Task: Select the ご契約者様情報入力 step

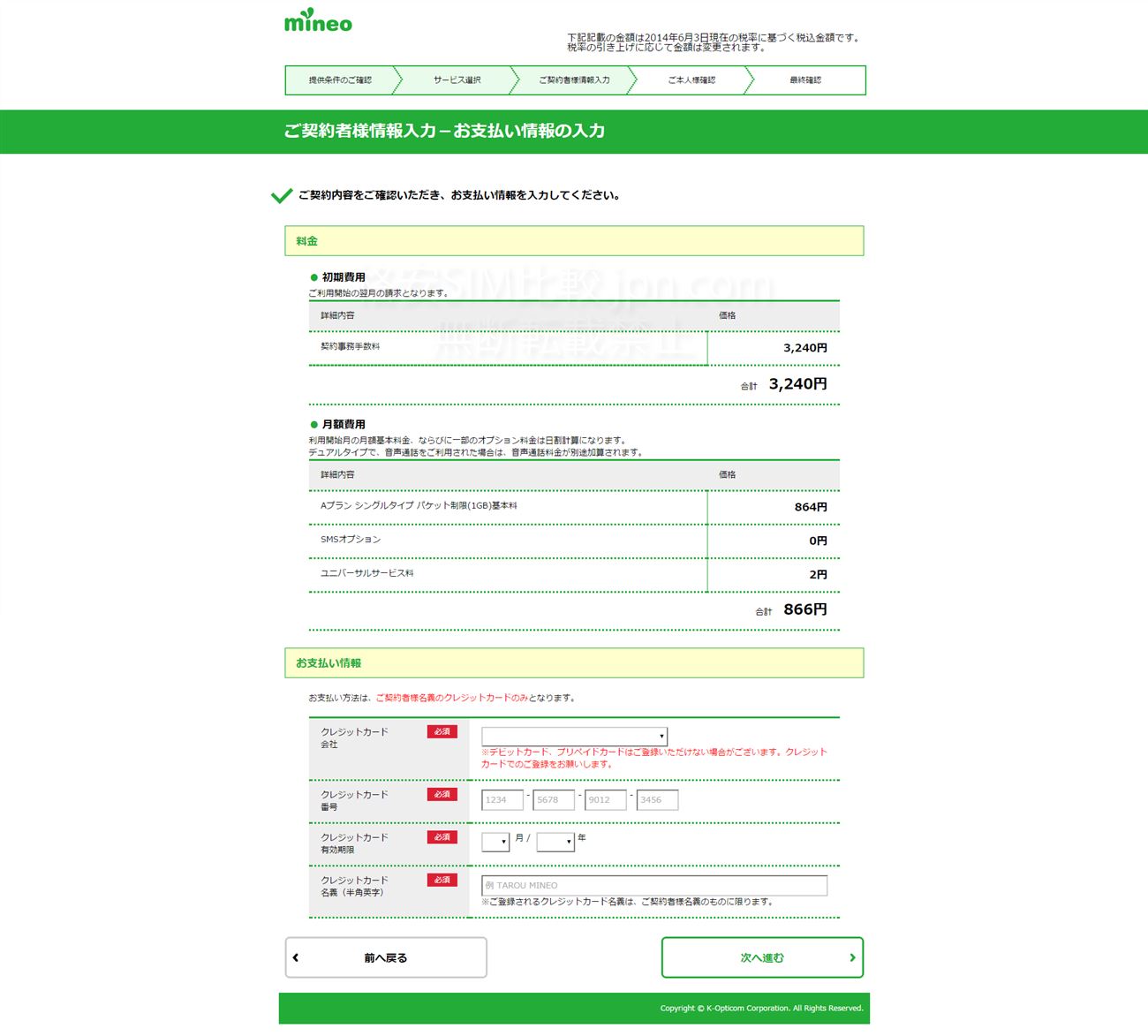Action: [x=574, y=80]
